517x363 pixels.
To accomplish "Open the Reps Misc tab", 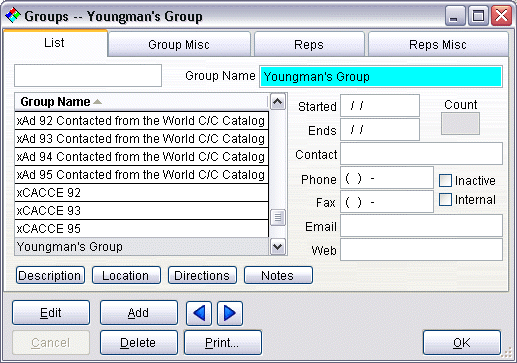I will click(x=438, y=44).
